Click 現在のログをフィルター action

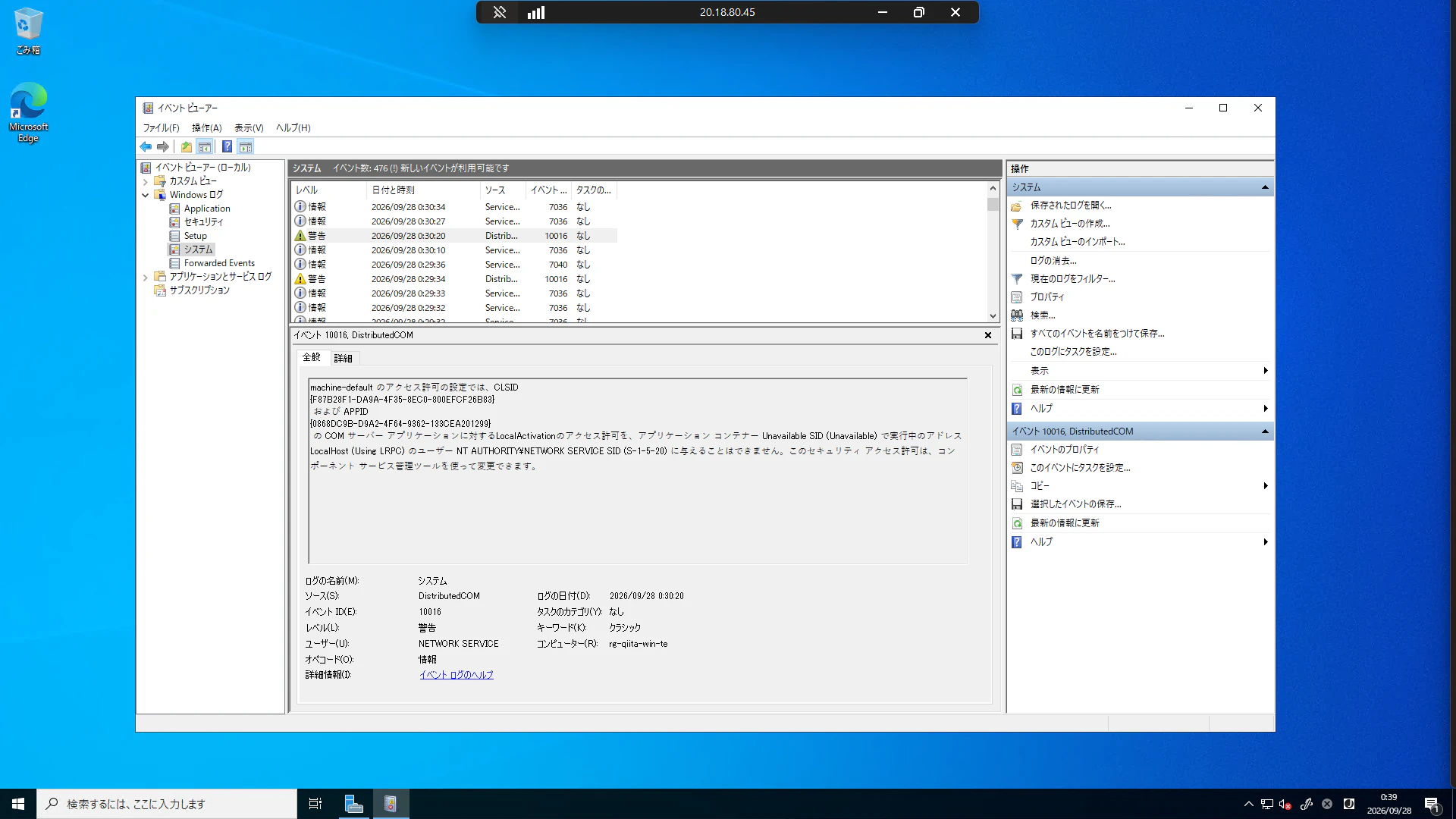coord(1072,279)
